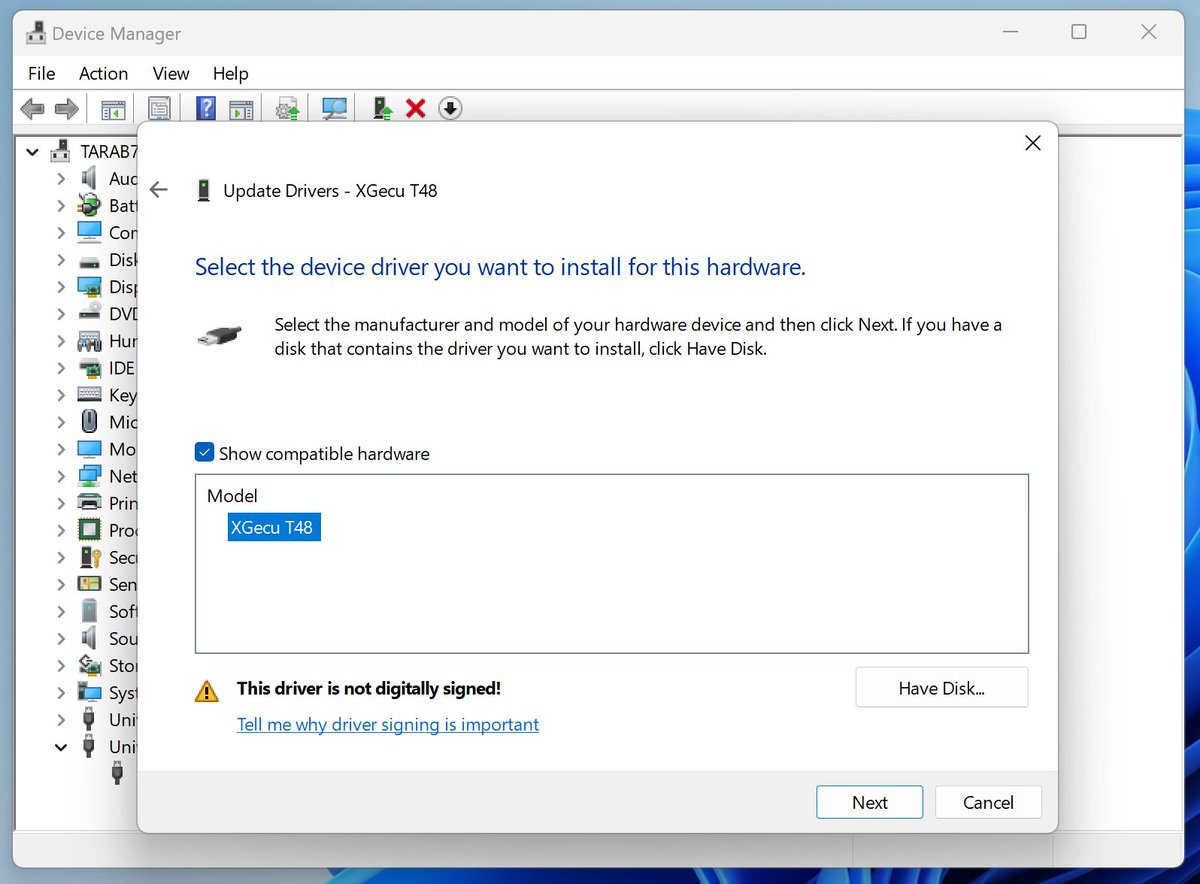Select the storage controllers icon in Stor row

[89, 665]
